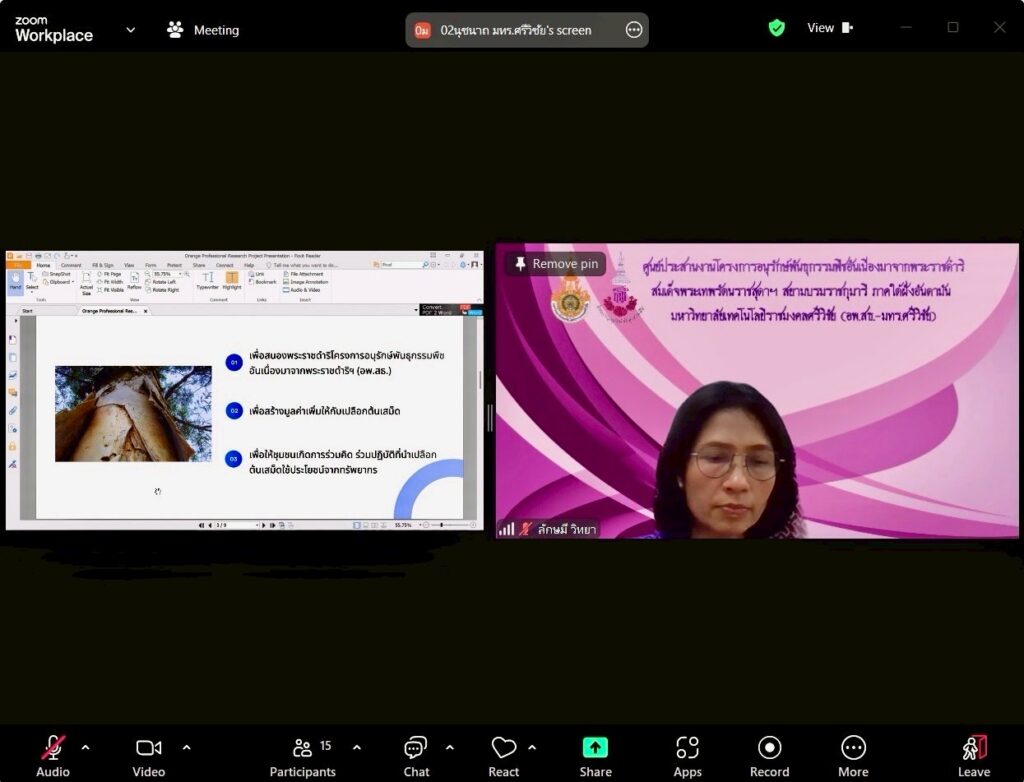Open screen share options ellipsis
The image size is (1024, 782).
point(633,29)
